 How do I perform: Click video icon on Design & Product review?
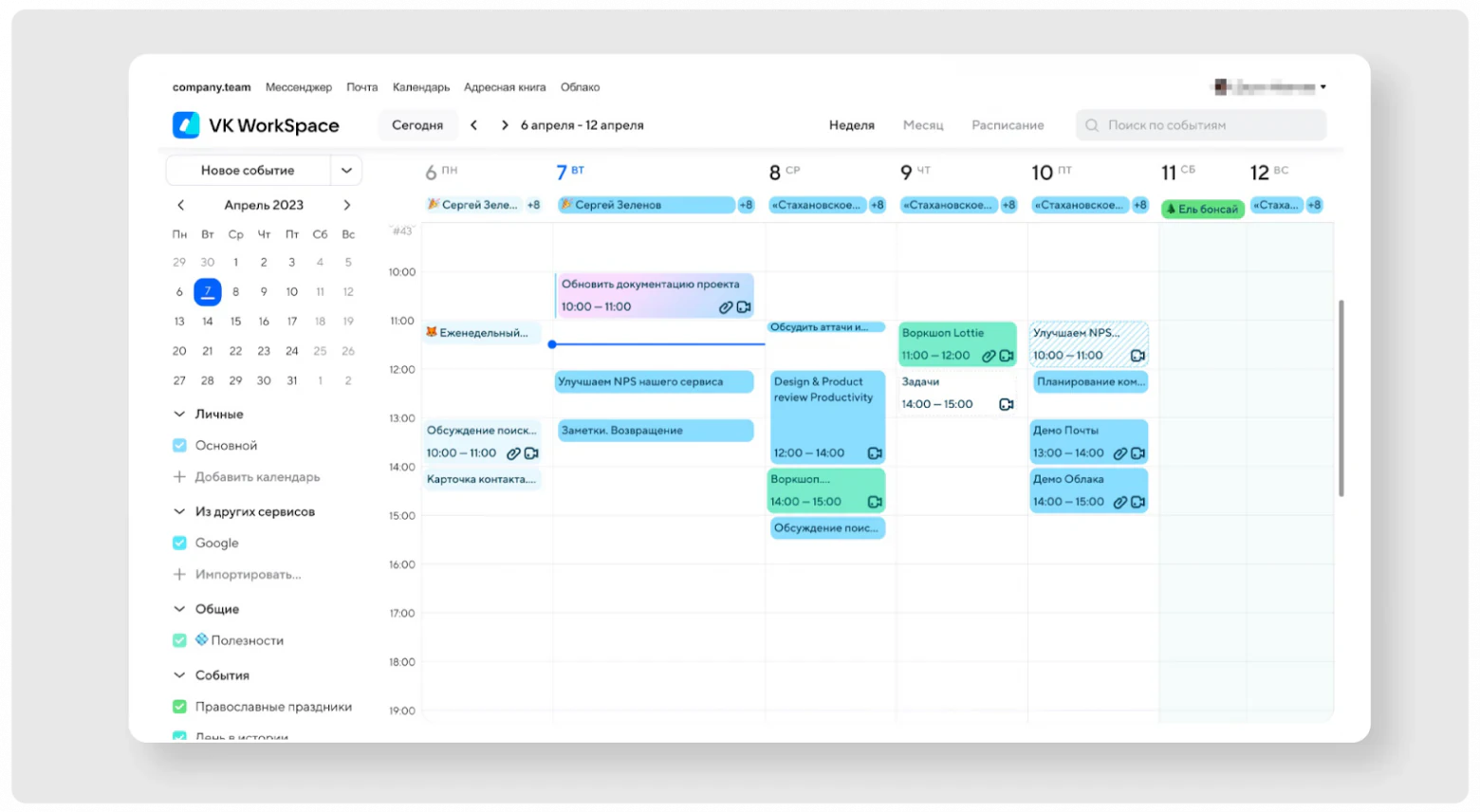point(875,453)
